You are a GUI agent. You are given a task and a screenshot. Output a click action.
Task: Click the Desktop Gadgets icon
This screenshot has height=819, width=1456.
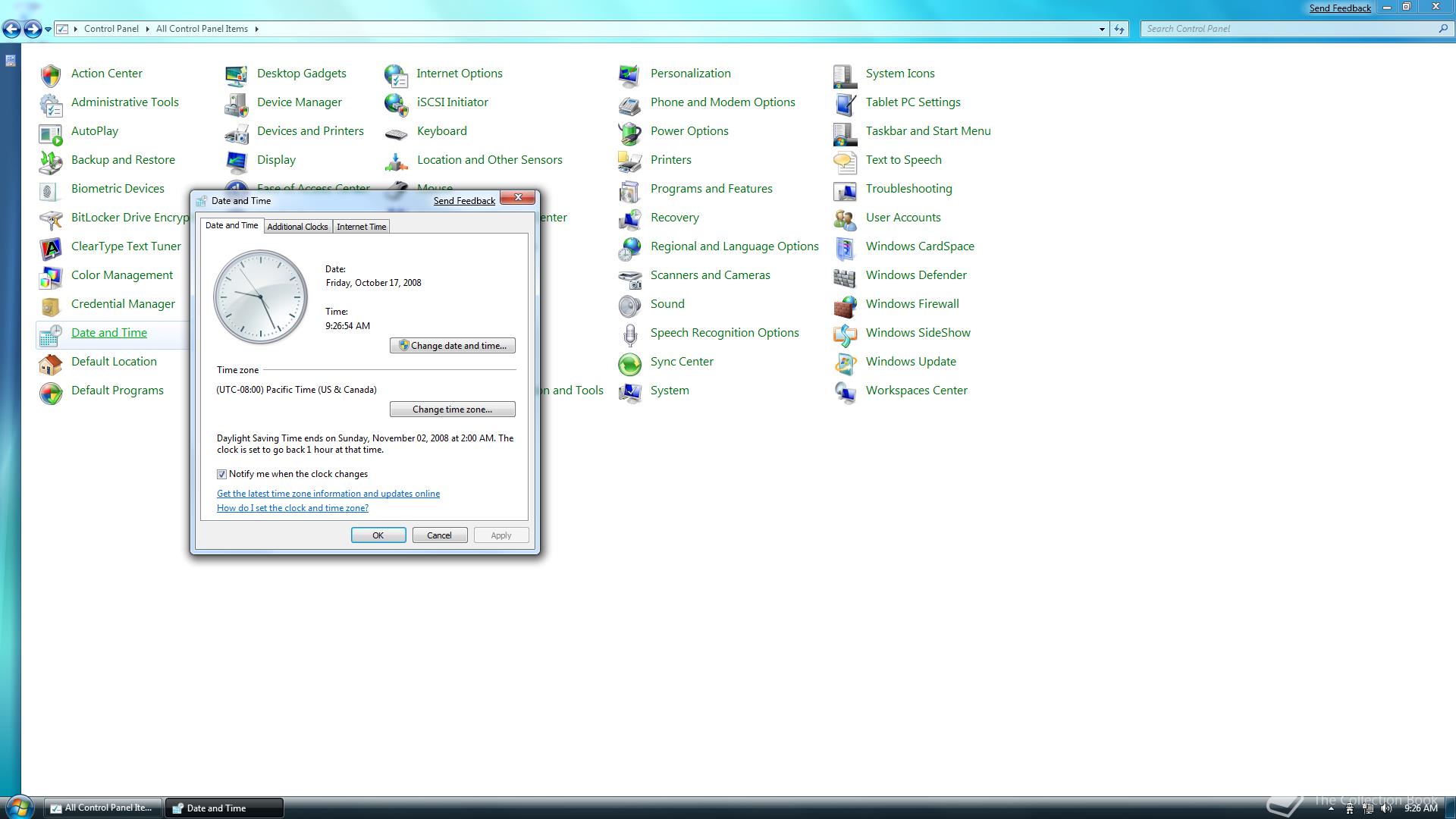(237, 74)
